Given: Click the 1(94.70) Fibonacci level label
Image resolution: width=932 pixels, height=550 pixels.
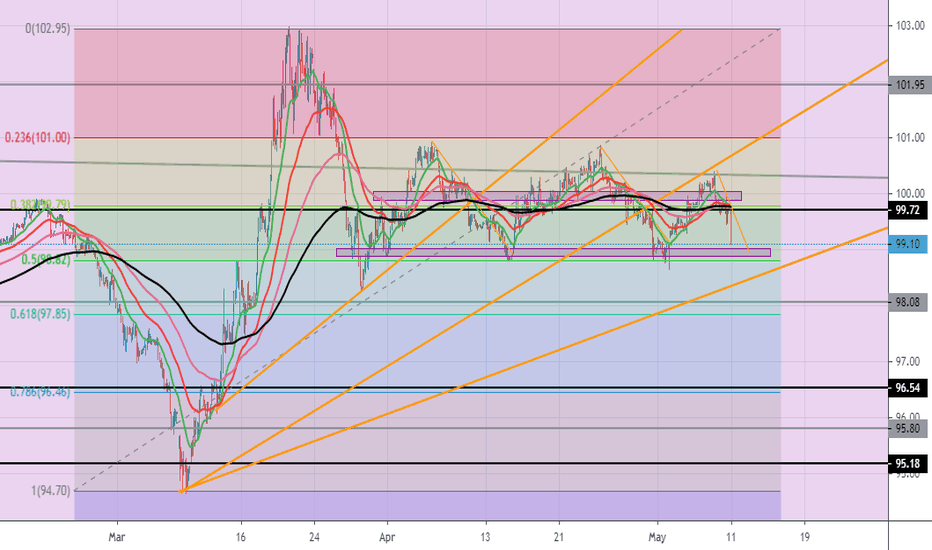Looking at the screenshot, I should coord(51,491).
